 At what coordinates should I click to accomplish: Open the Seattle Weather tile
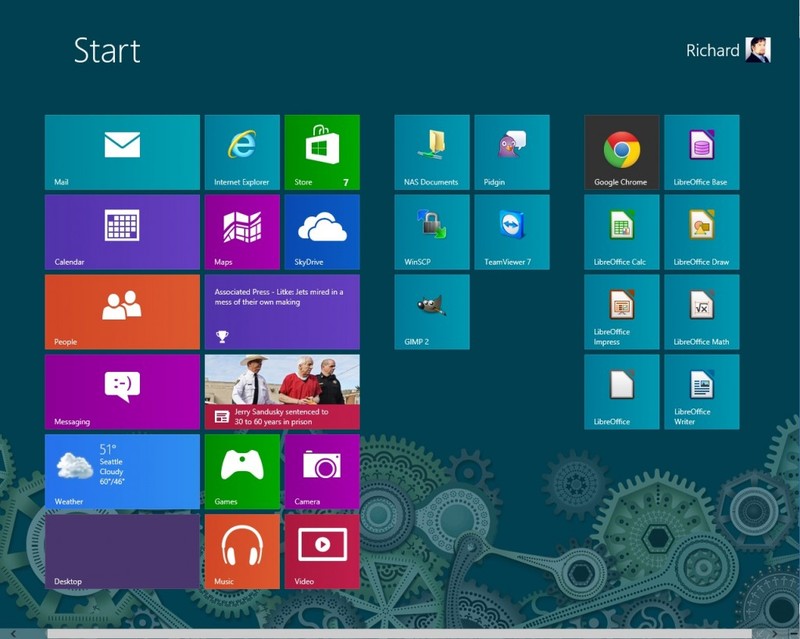[x=122, y=471]
